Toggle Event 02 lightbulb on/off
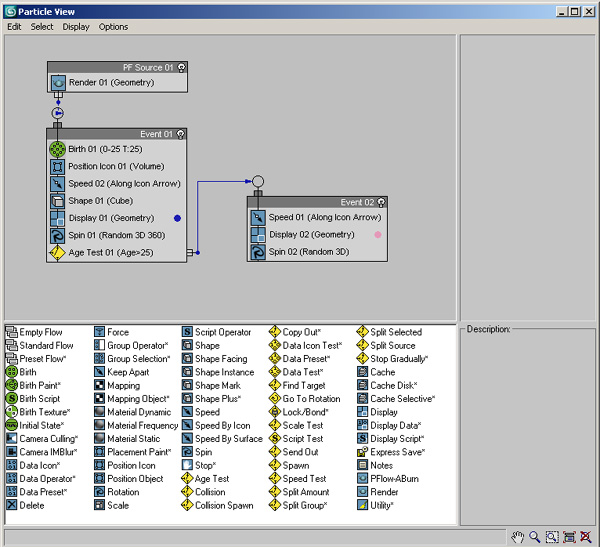The width and height of the screenshot is (600, 547). [382, 202]
